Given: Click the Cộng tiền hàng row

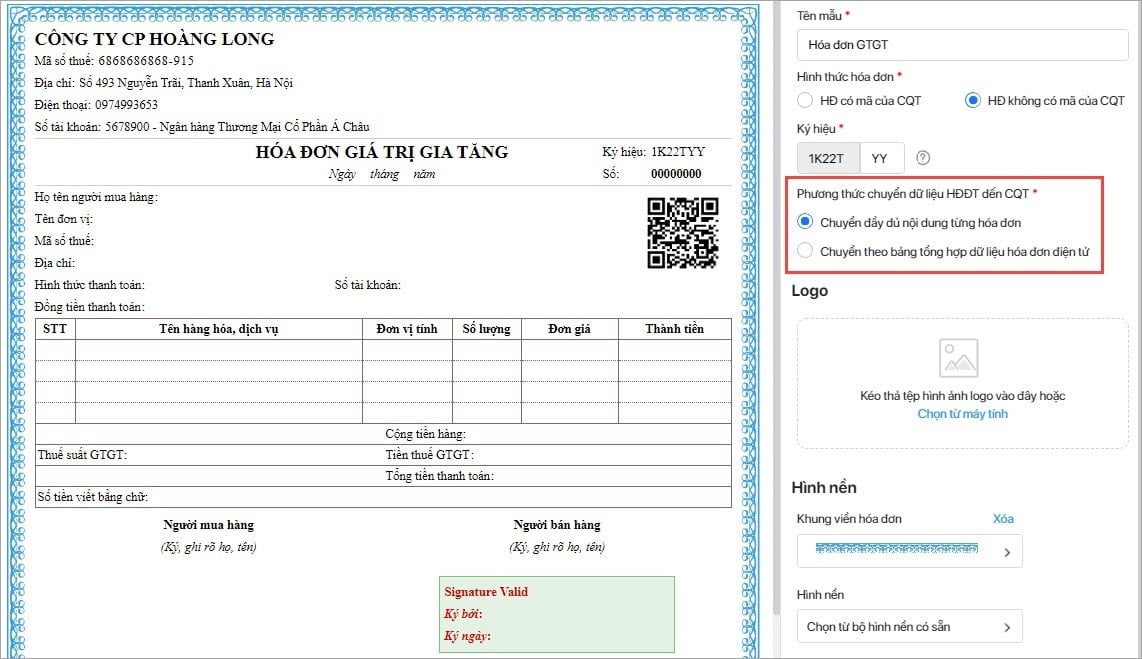Looking at the screenshot, I should pyautogui.click(x=383, y=434).
